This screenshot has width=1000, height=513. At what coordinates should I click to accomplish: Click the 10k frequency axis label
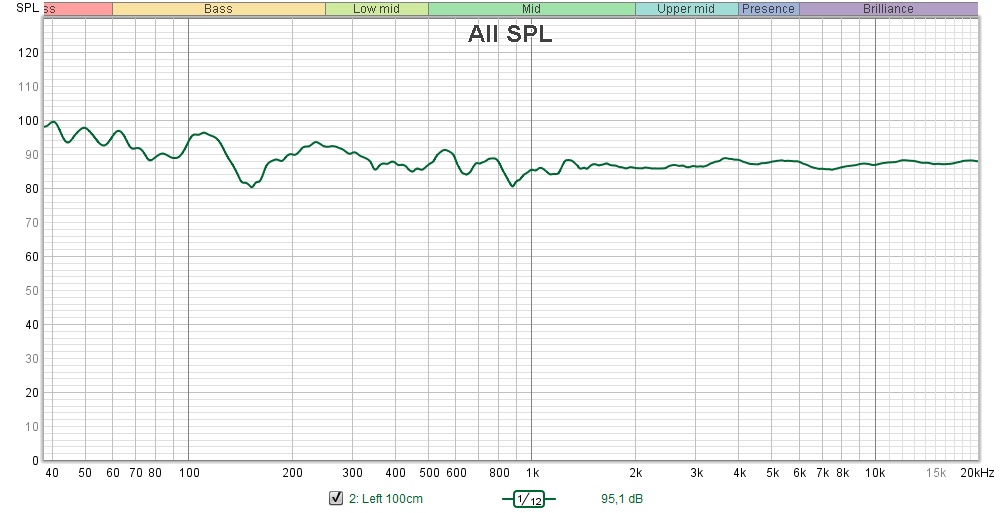876,473
